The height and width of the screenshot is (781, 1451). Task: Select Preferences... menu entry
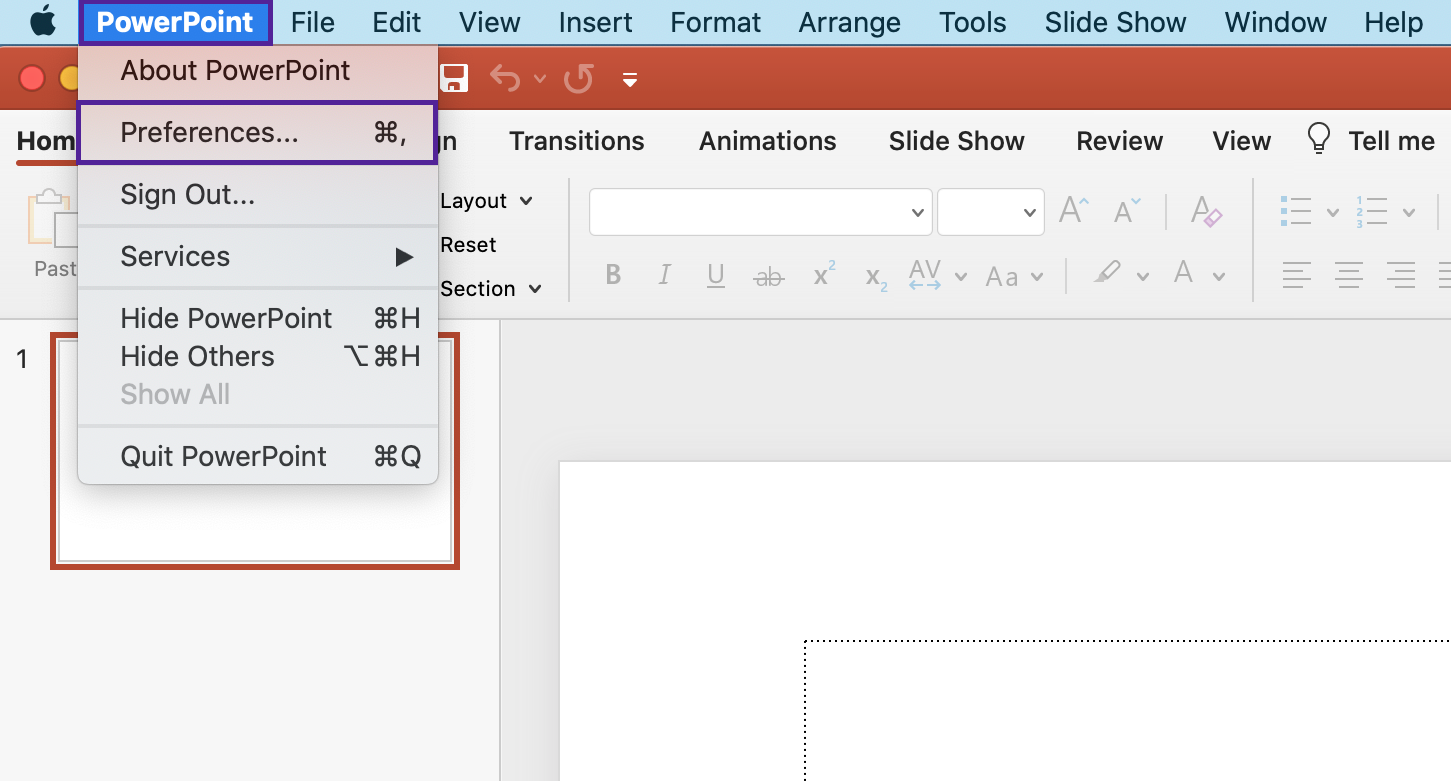click(258, 132)
